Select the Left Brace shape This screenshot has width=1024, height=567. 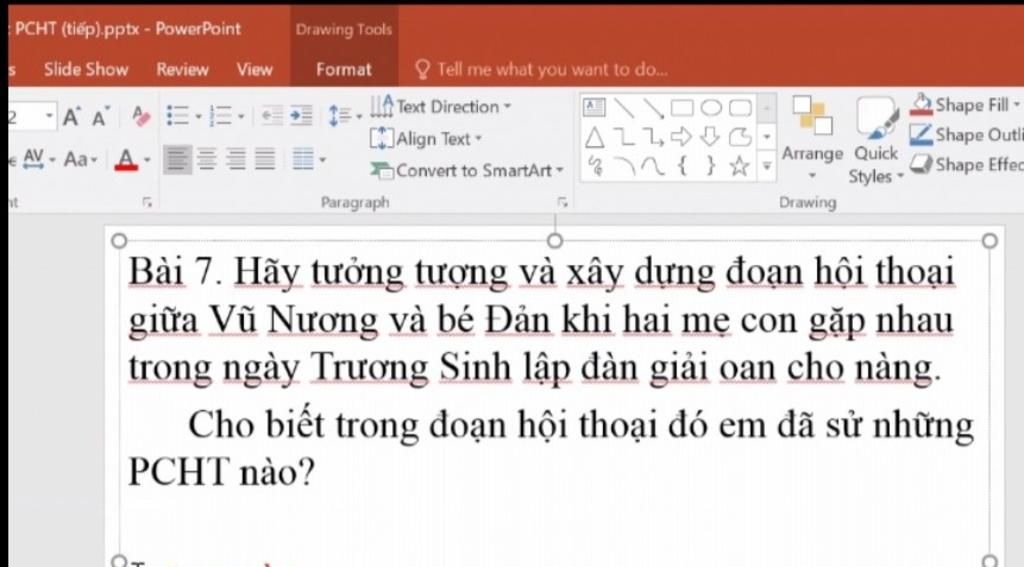point(682,166)
